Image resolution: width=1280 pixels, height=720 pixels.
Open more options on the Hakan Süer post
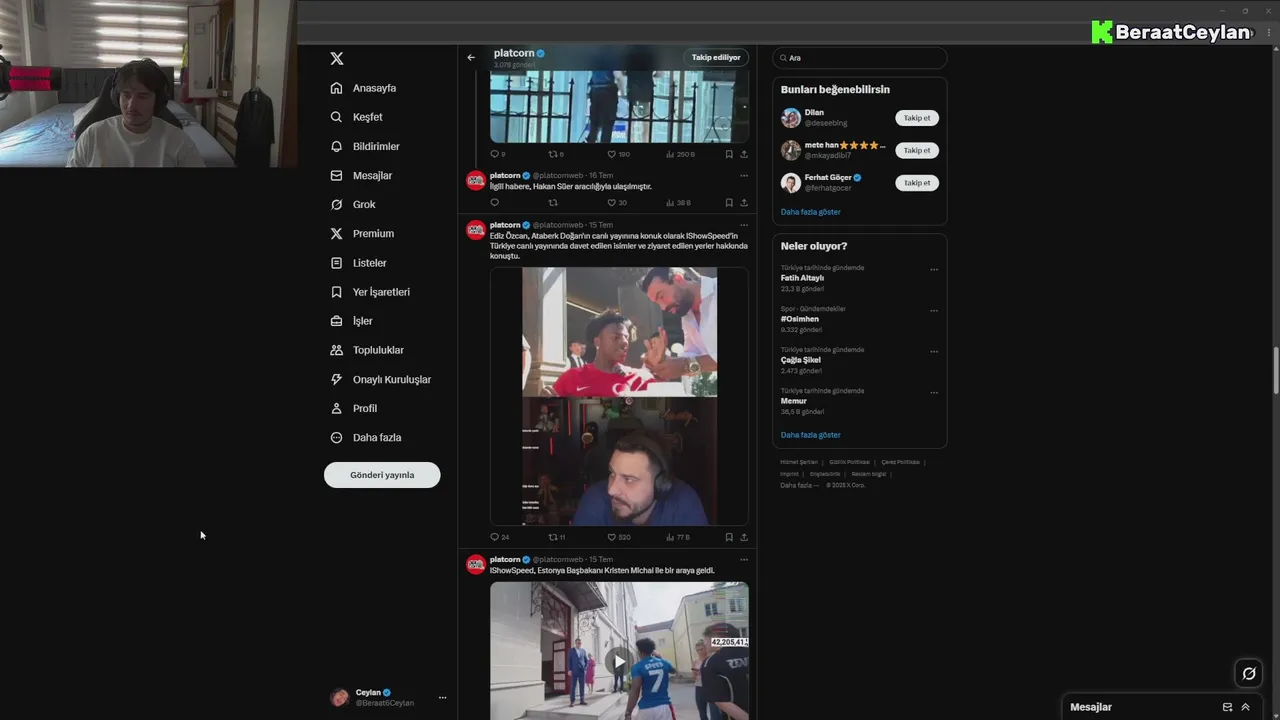click(743, 175)
